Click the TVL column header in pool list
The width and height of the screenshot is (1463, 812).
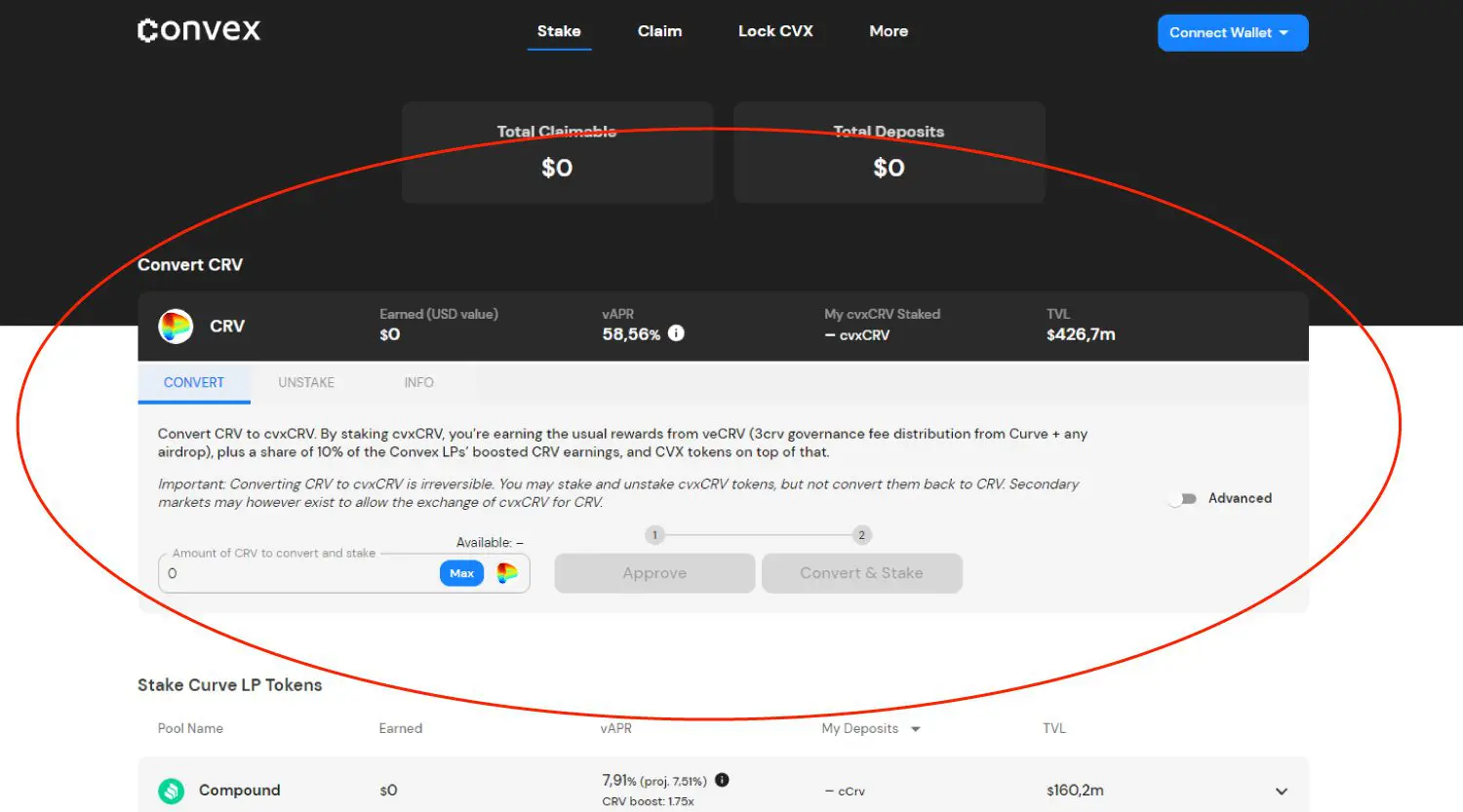coord(1054,729)
